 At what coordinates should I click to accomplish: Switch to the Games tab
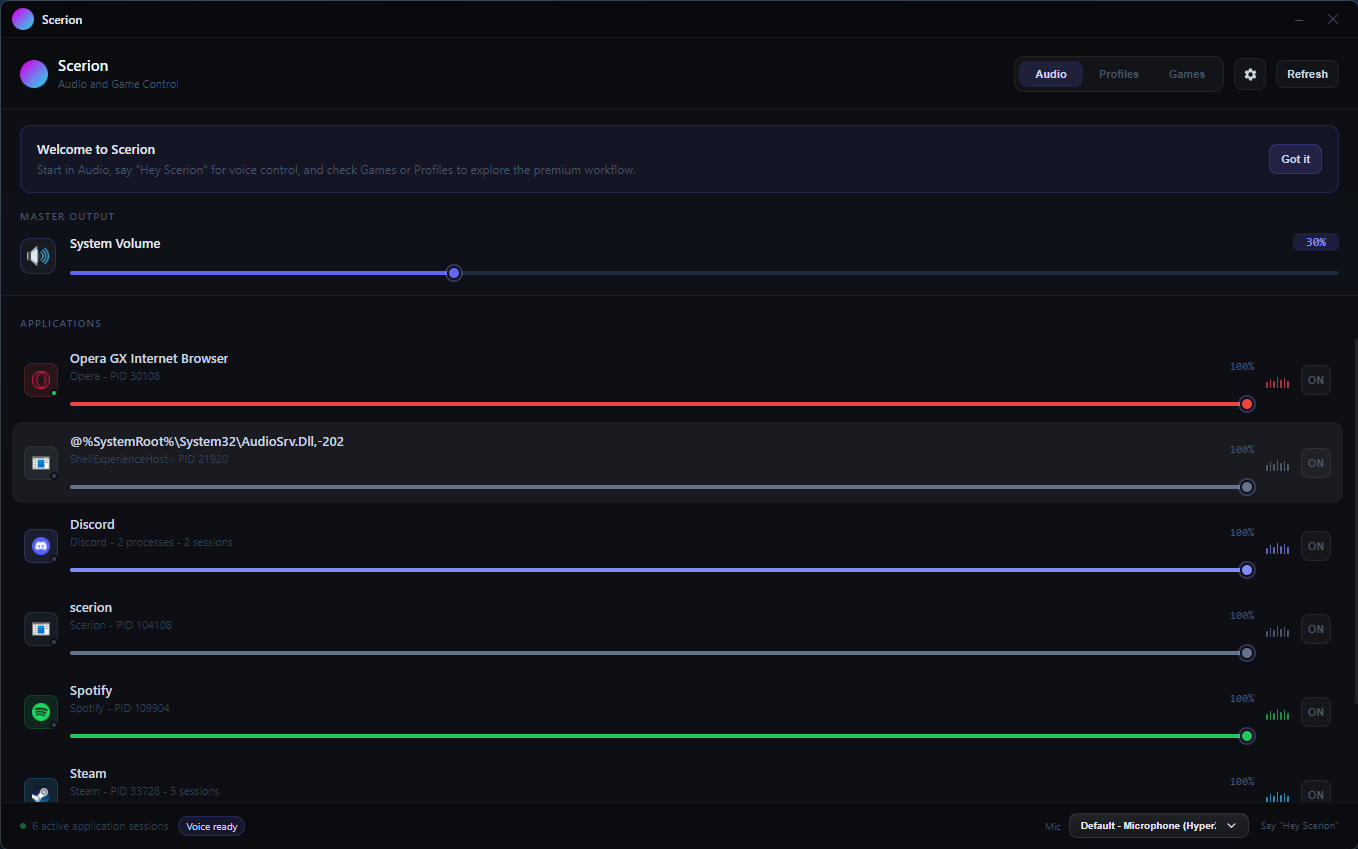tap(1187, 74)
